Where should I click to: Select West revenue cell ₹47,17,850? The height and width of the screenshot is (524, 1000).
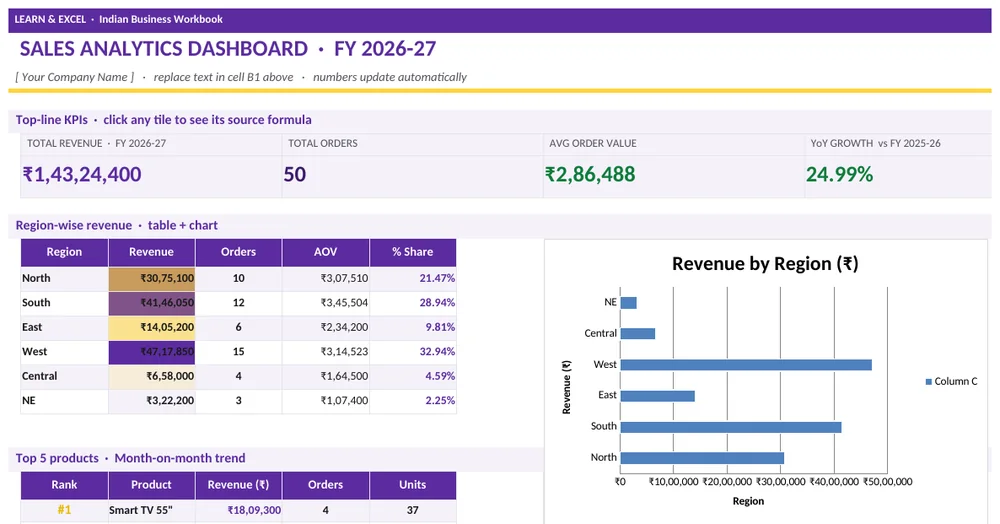click(x=151, y=352)
